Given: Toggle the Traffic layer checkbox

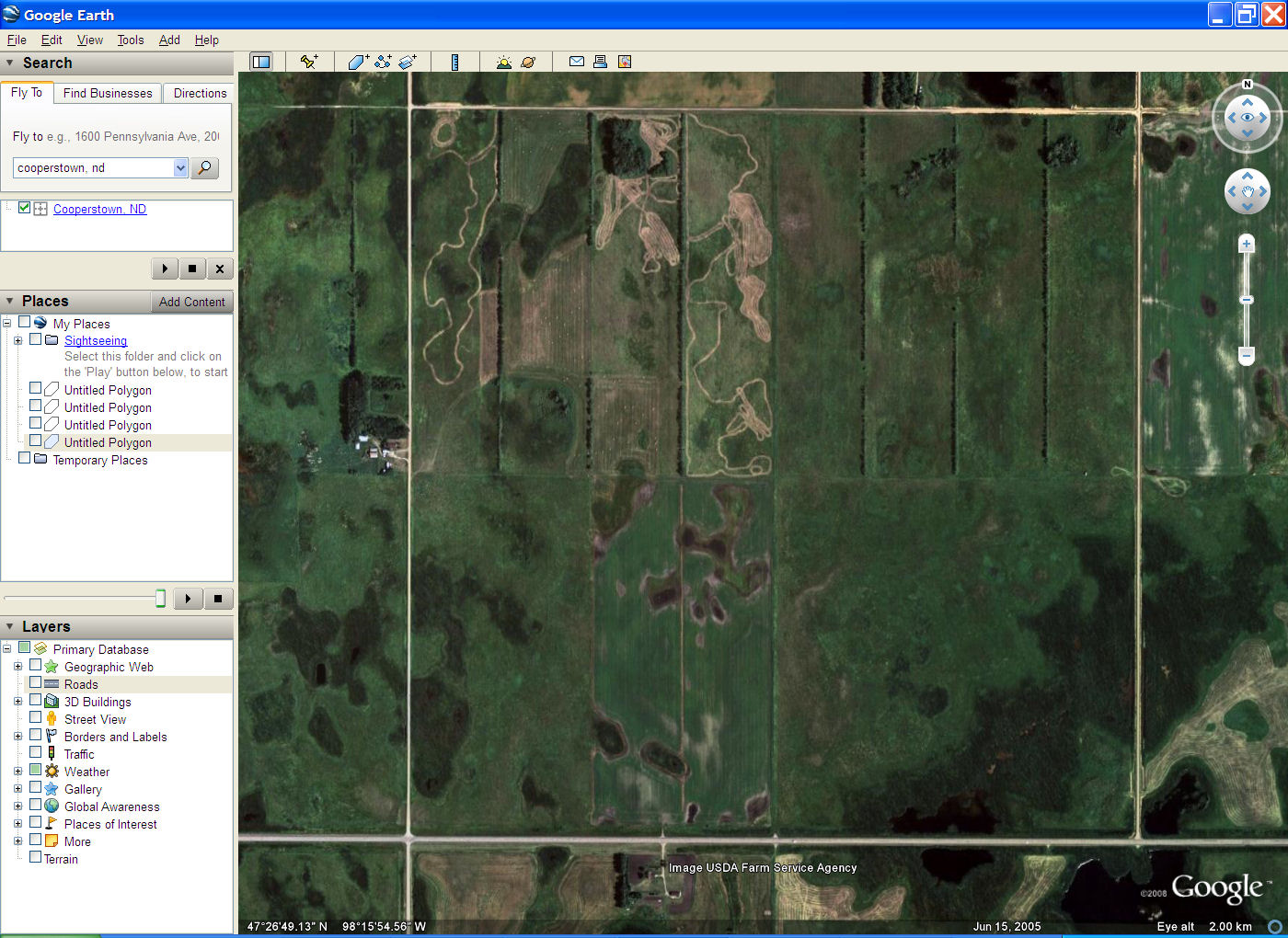Looking at the screenshot, I should click(x=35, y=752).
